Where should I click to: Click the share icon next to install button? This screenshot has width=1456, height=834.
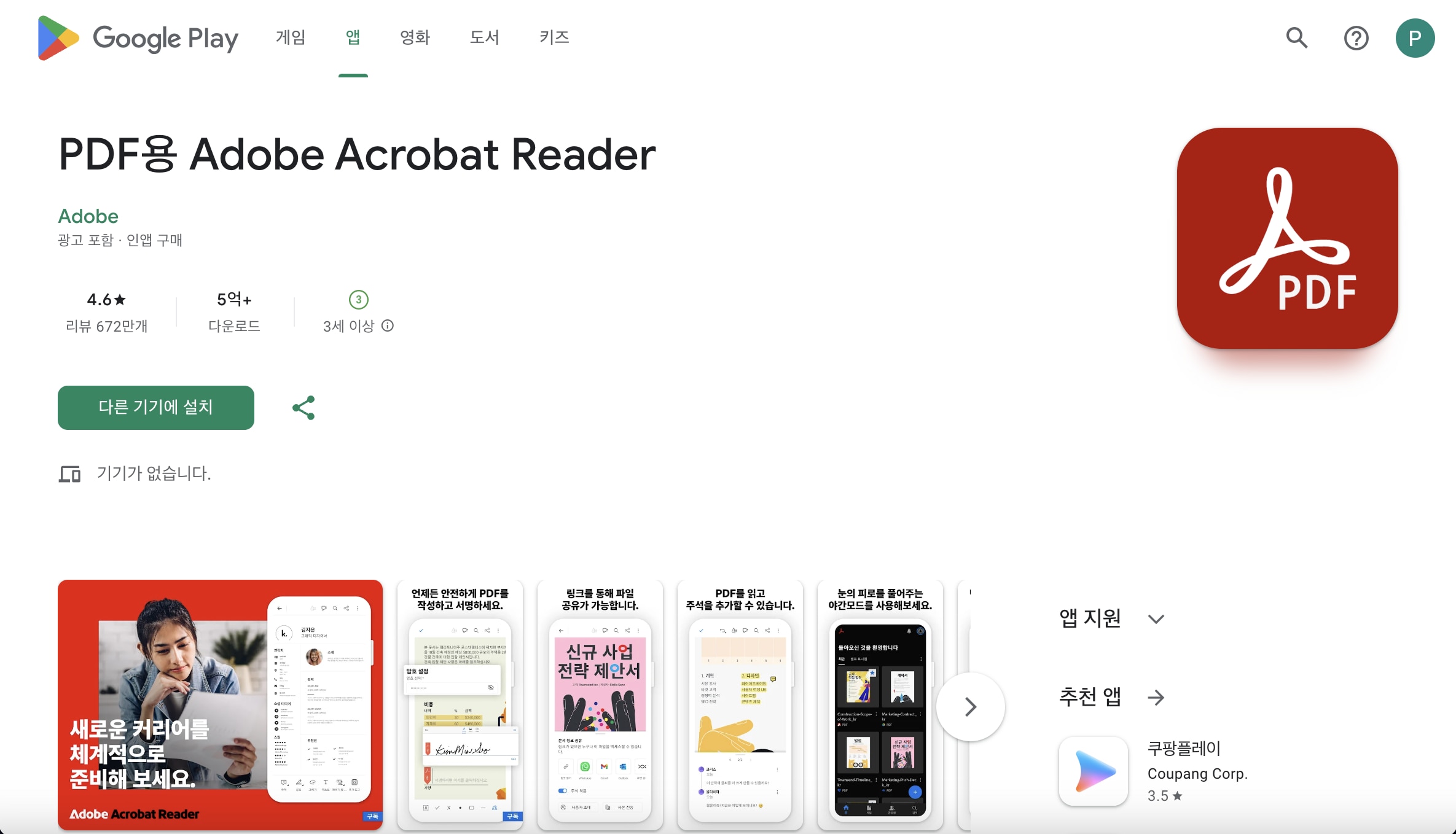(303, 407)
